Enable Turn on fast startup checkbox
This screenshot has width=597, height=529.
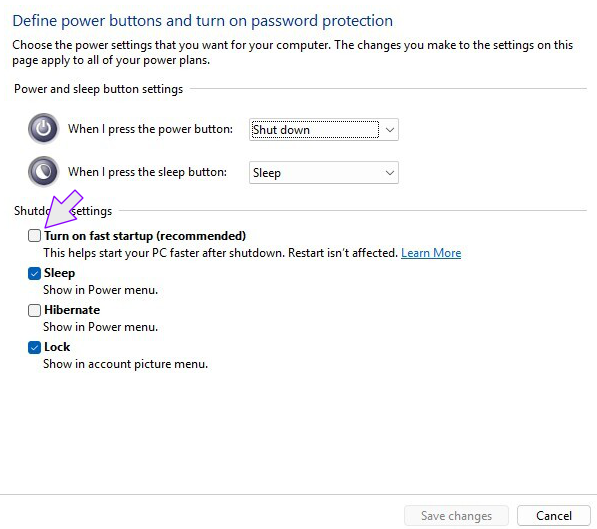pos(34,236)
